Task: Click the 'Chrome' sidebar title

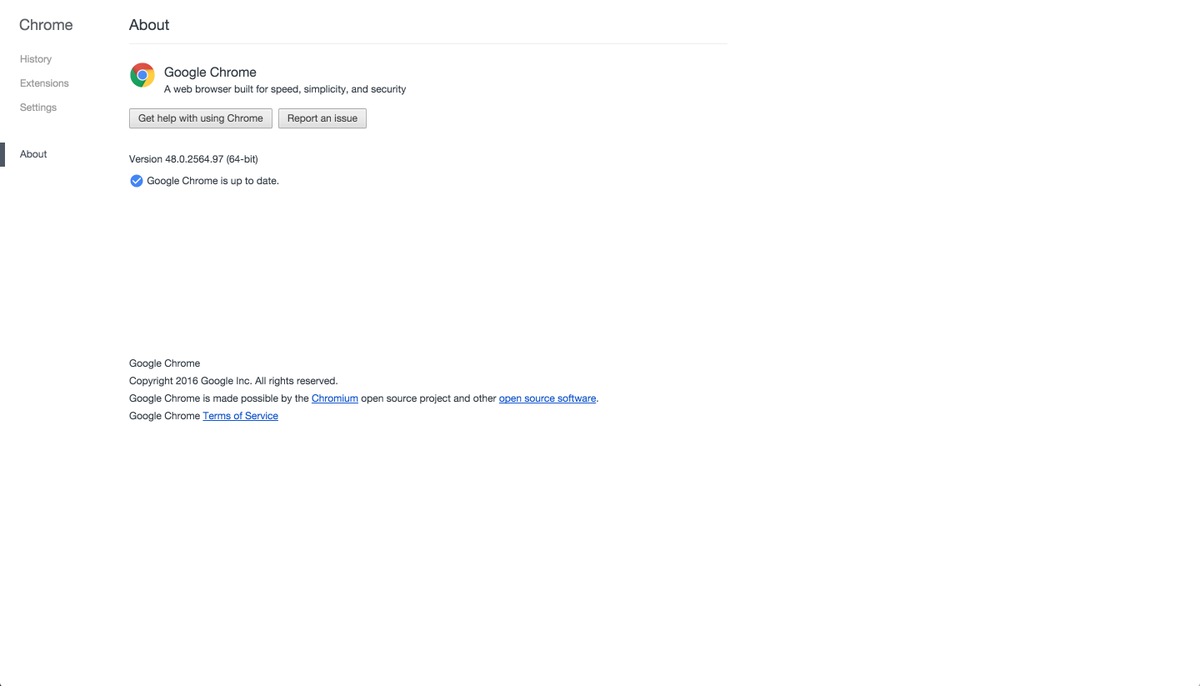Action: click(46, 25)
